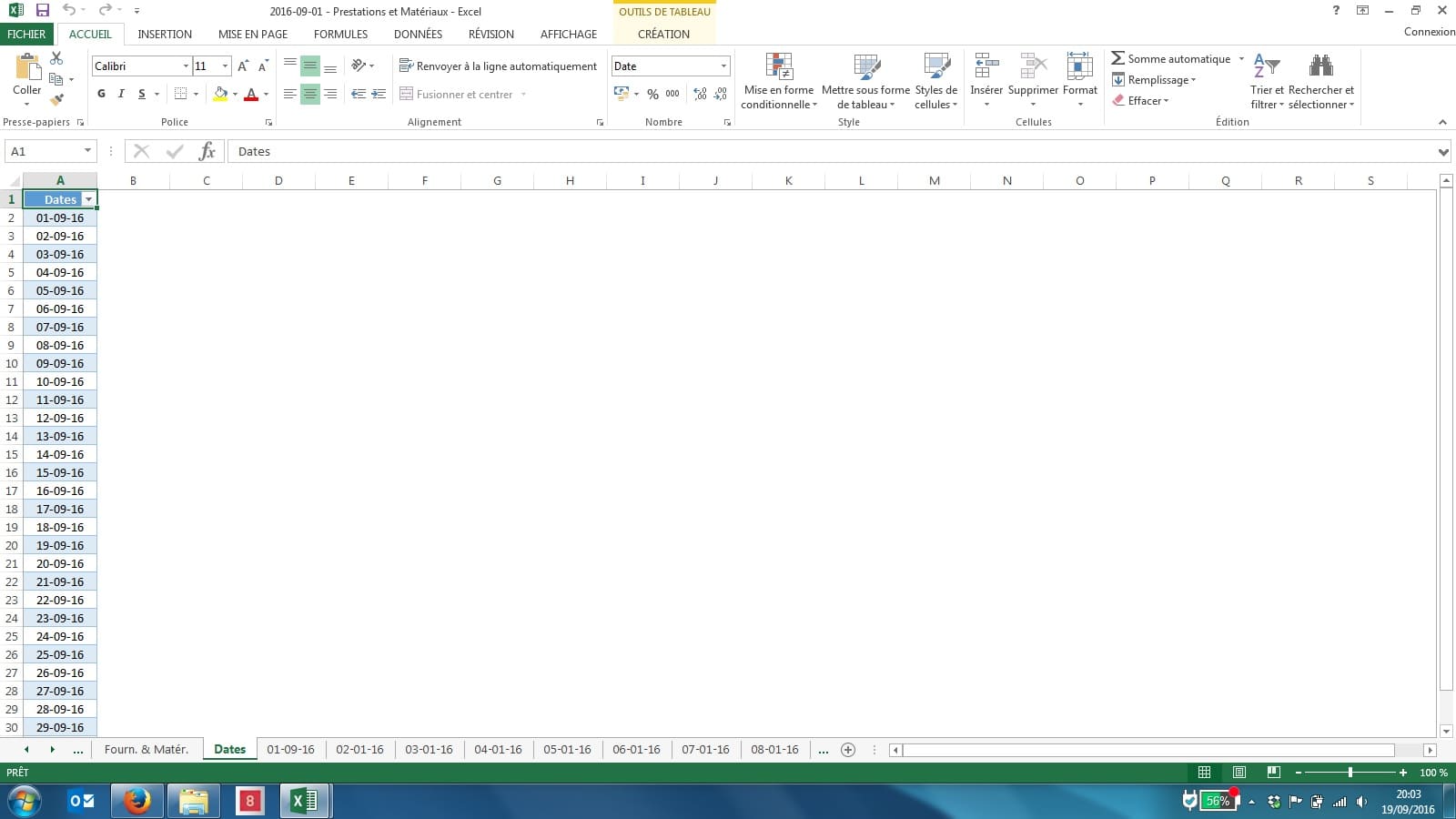Toggle wrap text automatically
This screenshot has height=819, width=1456.
498,66
